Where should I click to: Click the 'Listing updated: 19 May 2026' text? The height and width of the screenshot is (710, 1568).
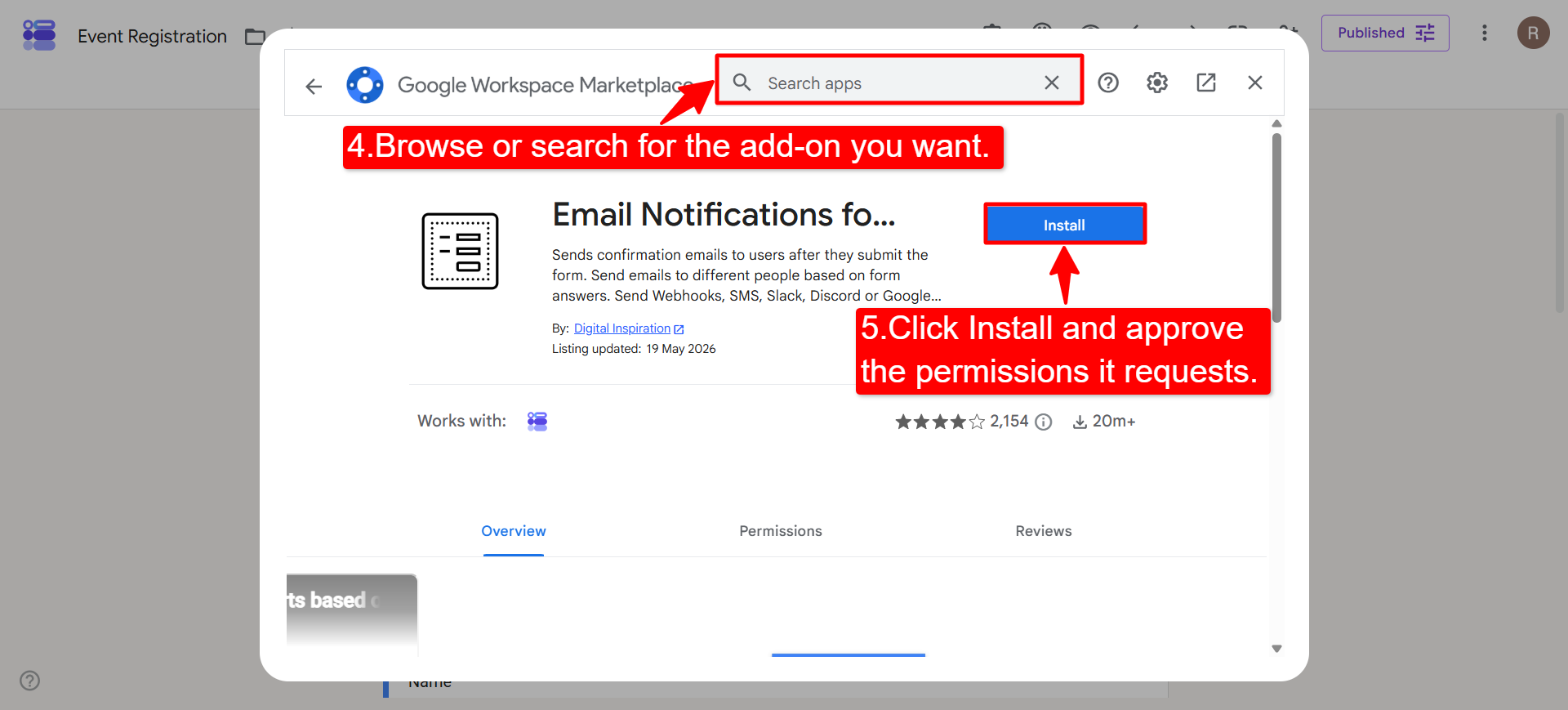point(634,349)
